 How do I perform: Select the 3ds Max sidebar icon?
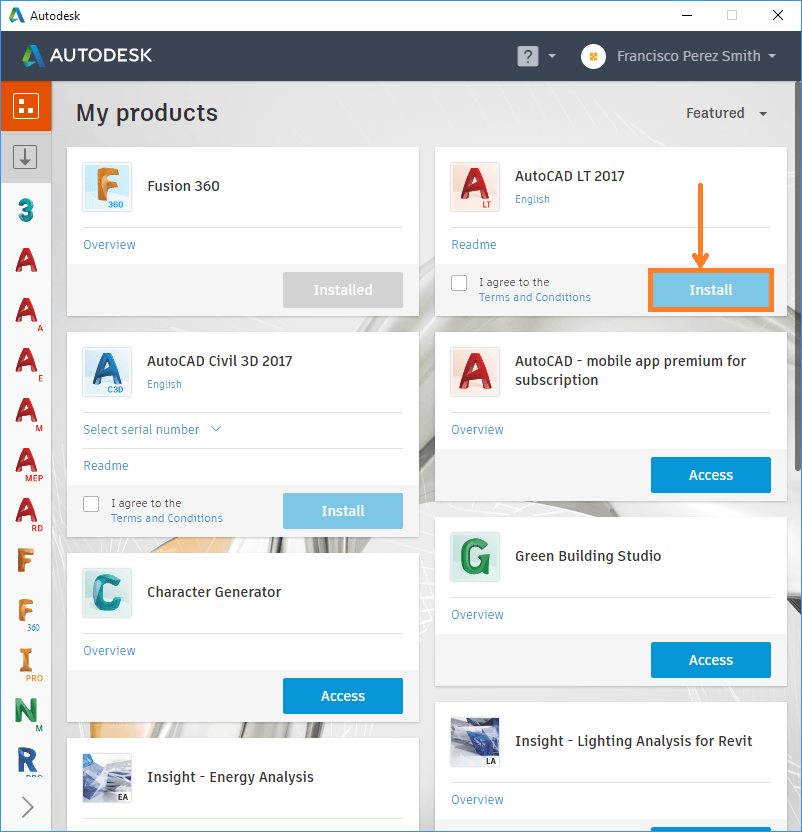coord(25,210)
